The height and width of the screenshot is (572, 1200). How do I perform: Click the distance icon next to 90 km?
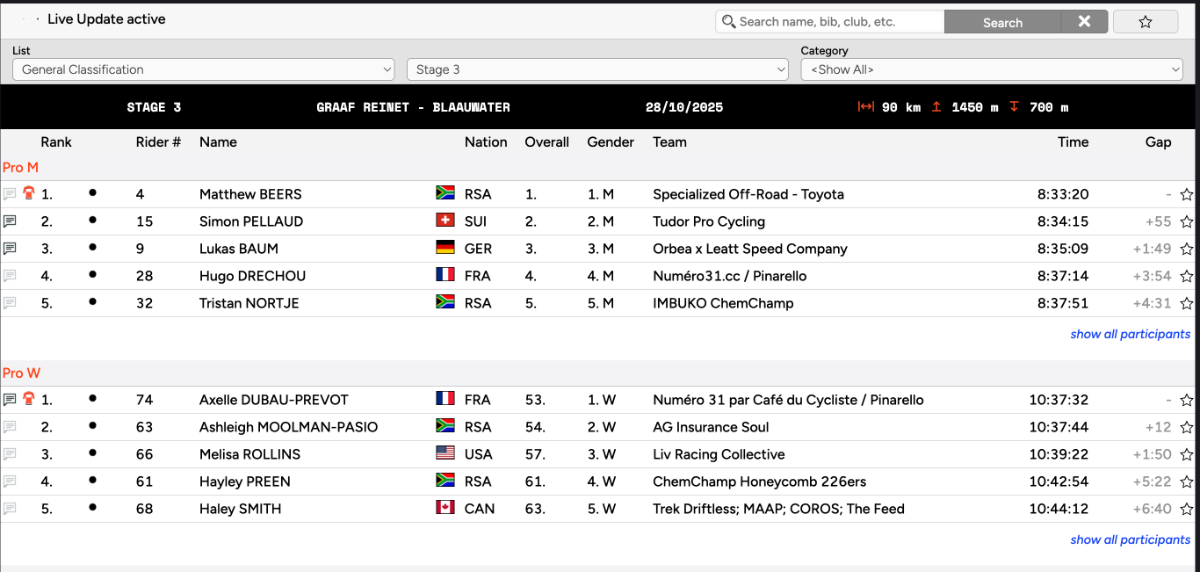pos(866,107)
